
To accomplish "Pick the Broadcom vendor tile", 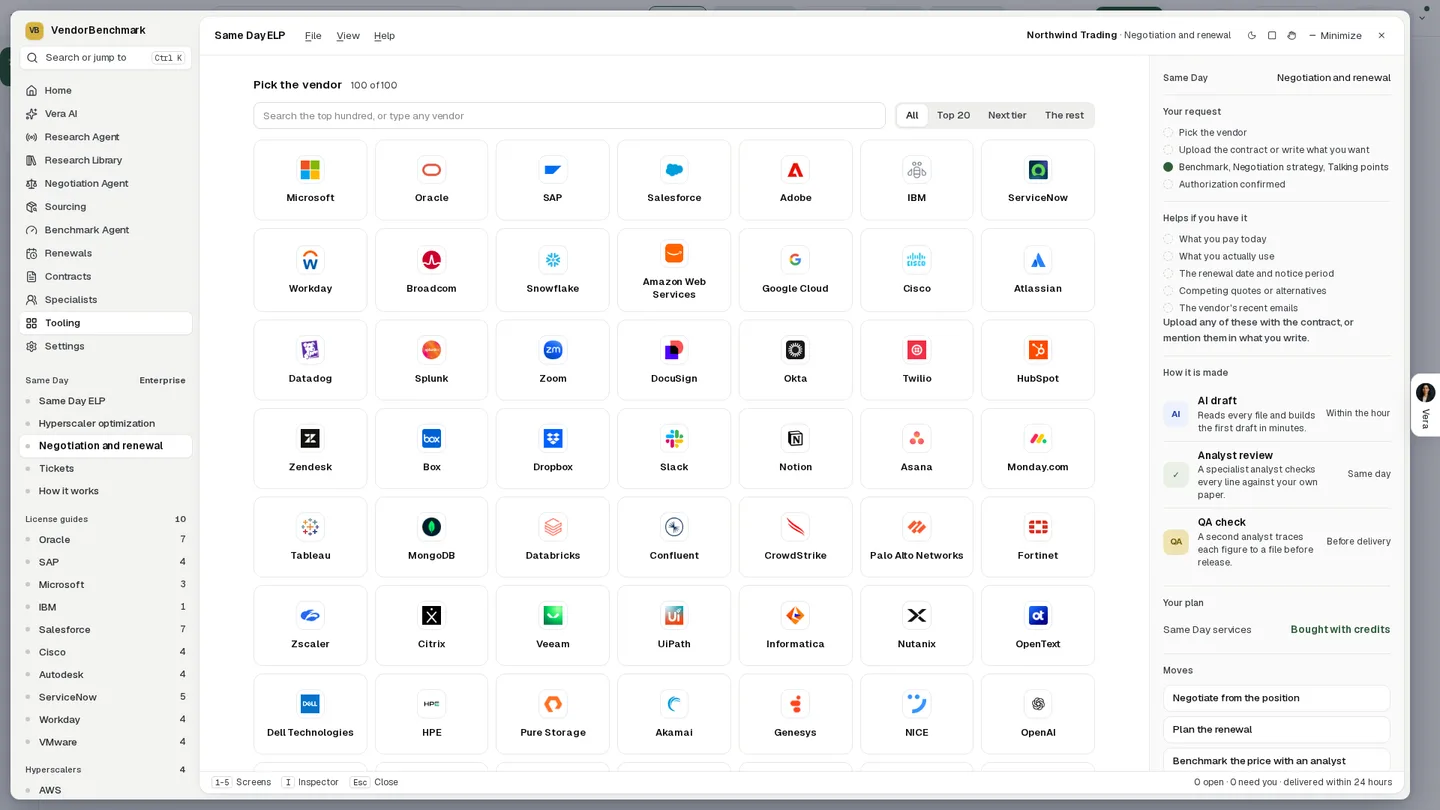I will (x=431, y=270).
